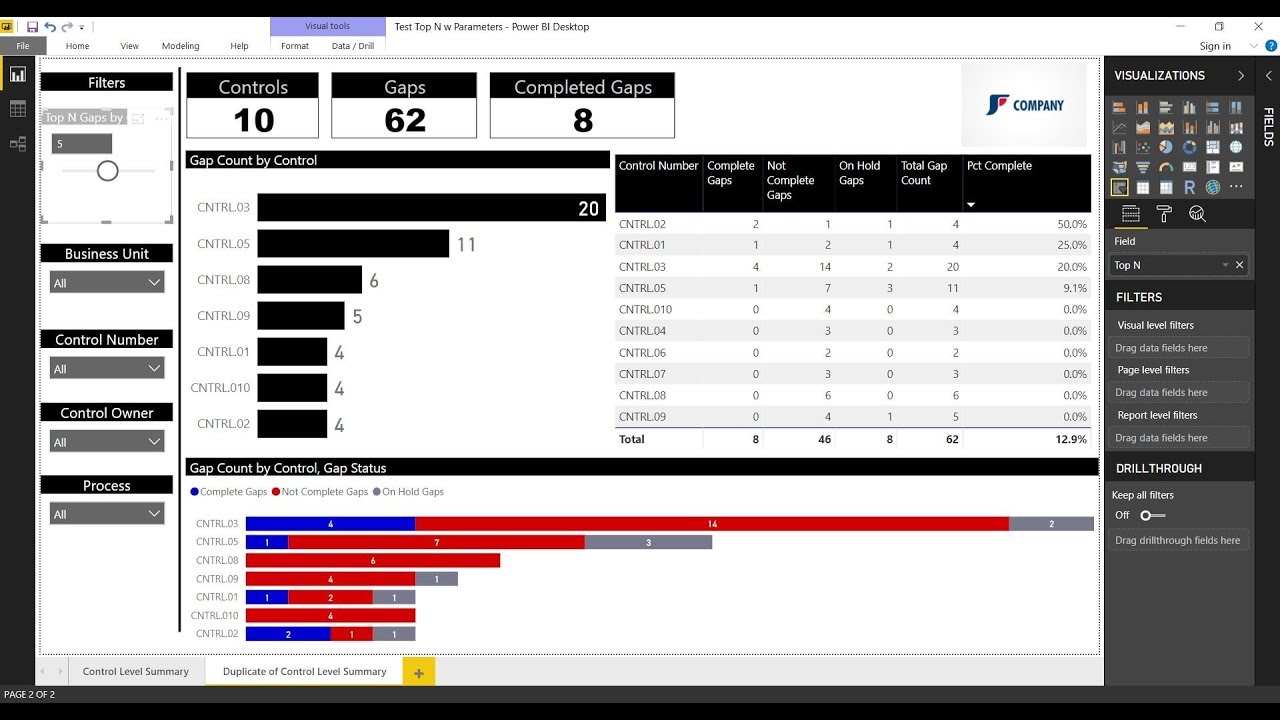Select the Table visualization icon

(1143, 187)
